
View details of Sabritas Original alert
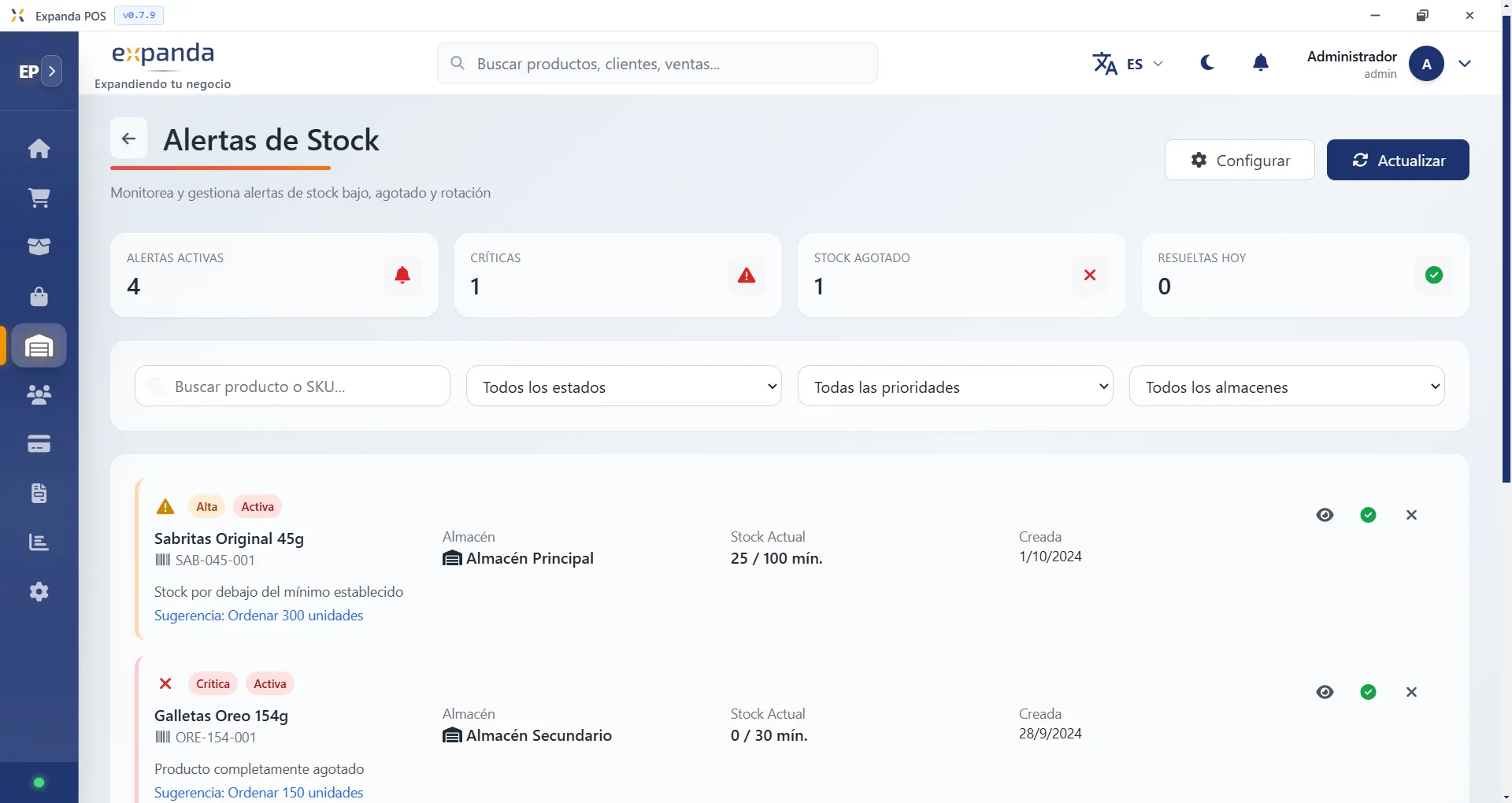click(1325, 515)
